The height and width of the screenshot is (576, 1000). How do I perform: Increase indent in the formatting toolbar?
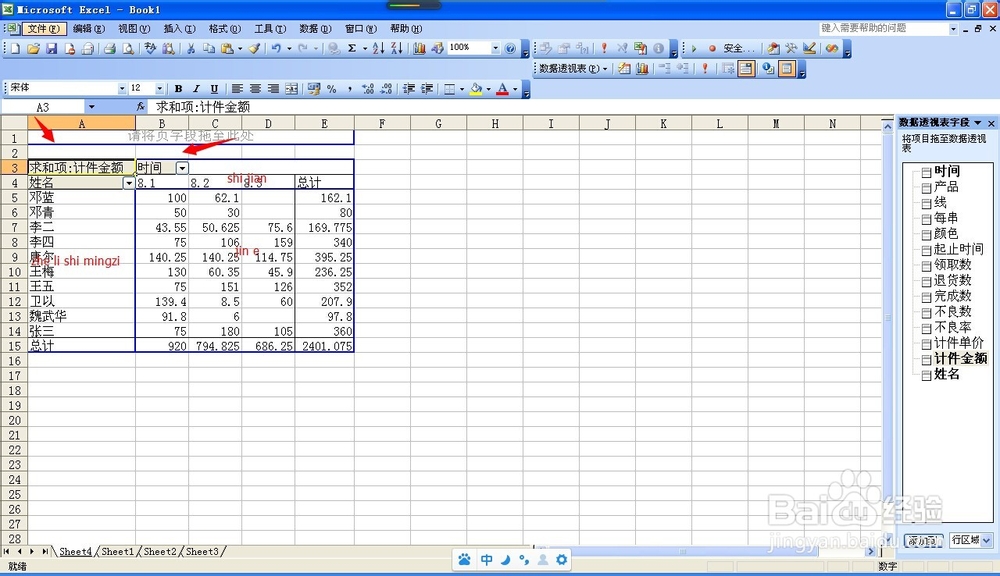427,89
